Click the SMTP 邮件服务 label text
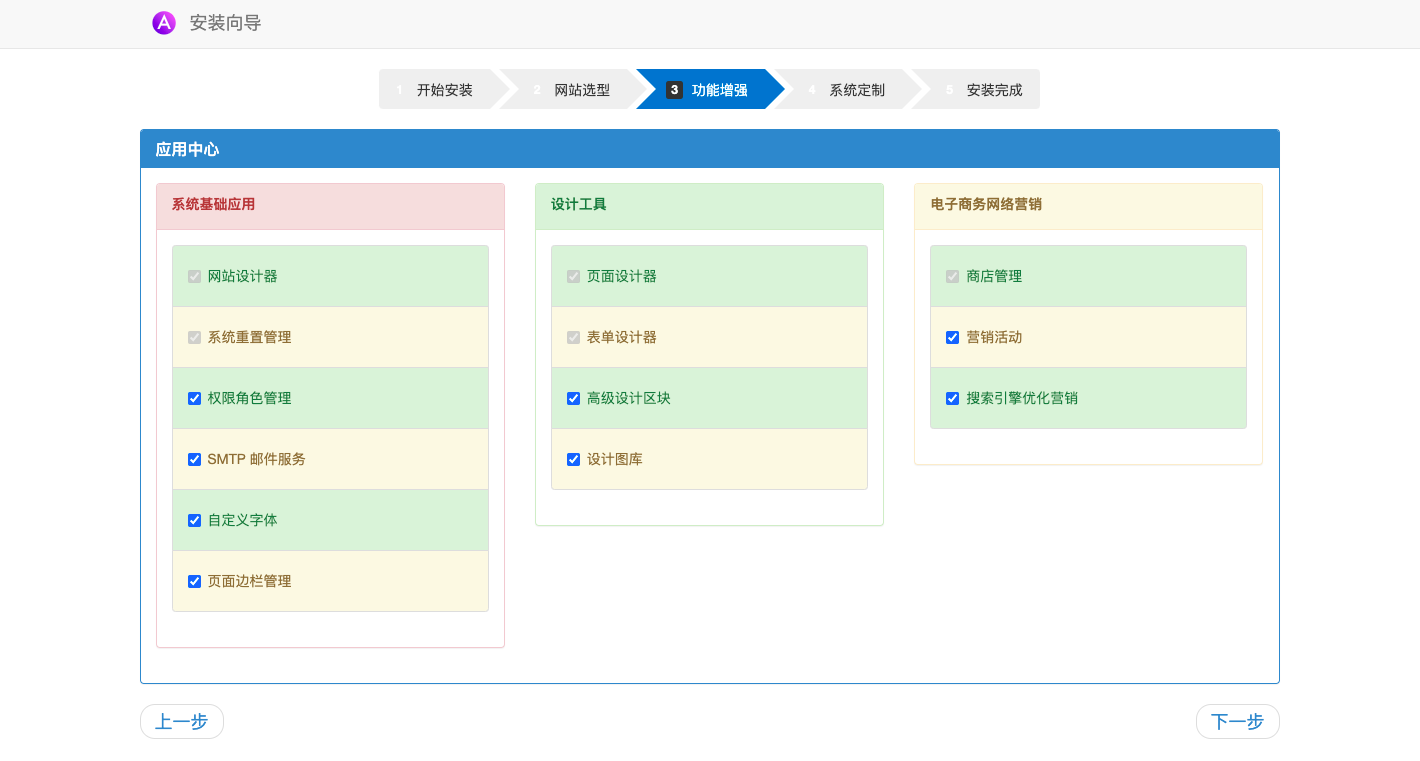Screen dimensions: 1420x761 point(257,459)
